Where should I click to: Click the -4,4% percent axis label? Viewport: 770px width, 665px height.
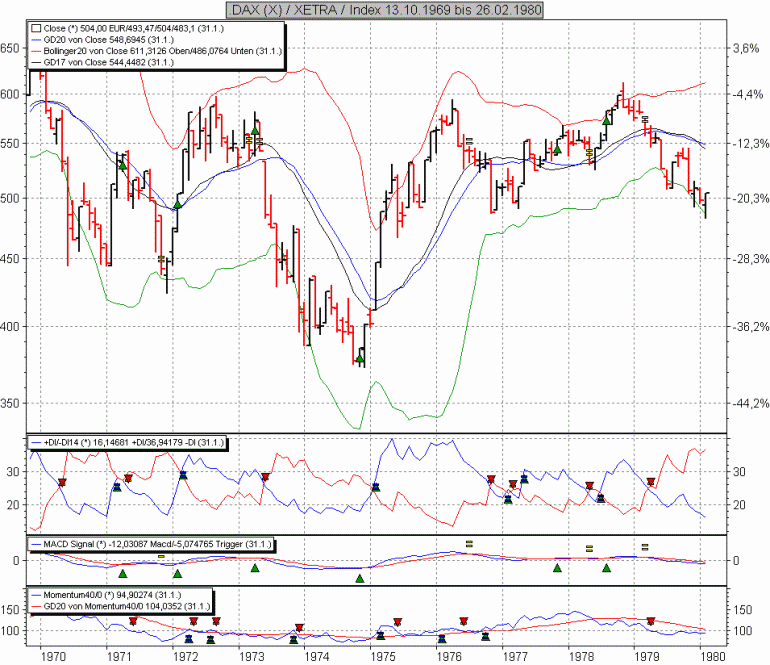[748, 94]
